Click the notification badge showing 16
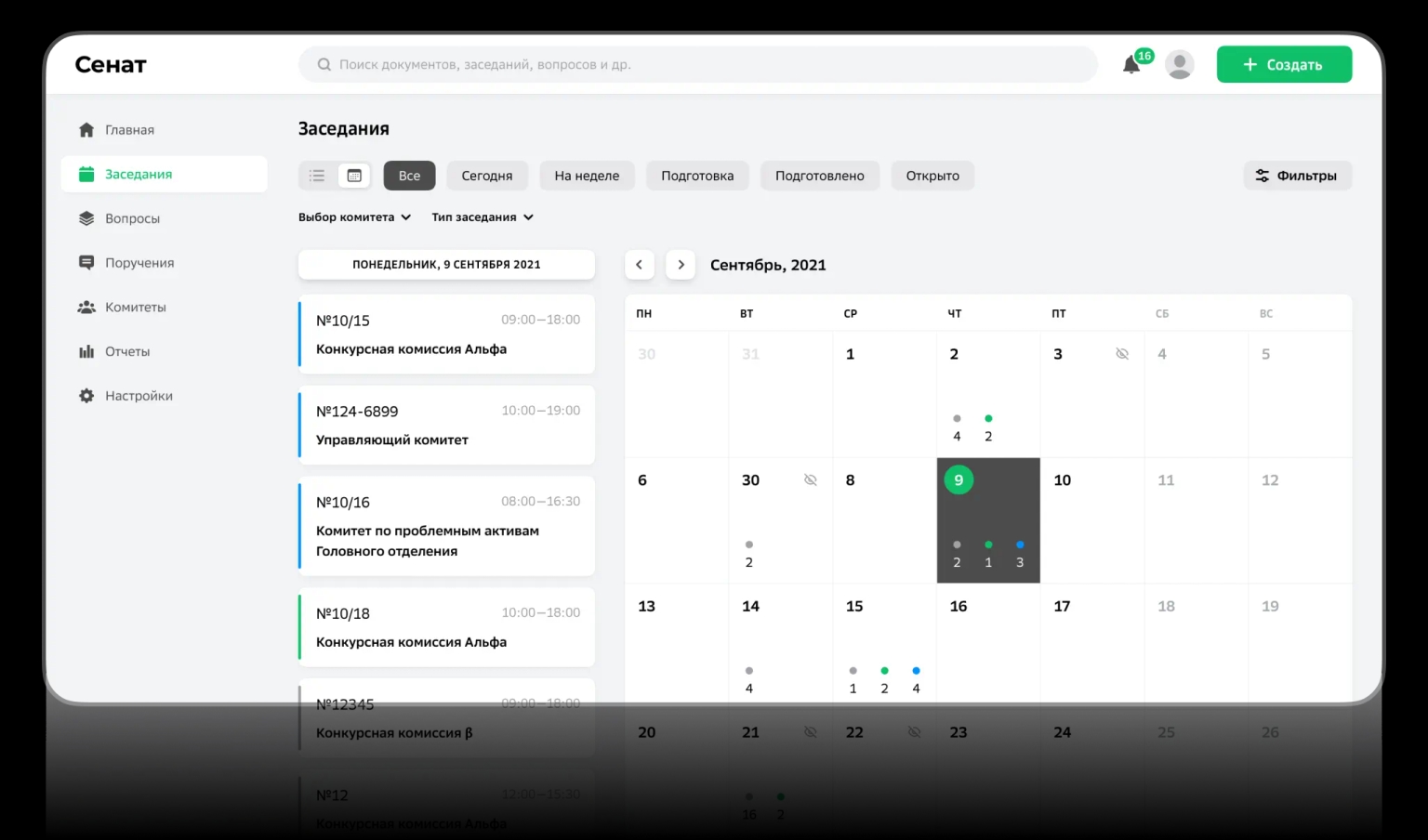Viewport: 1428px width, 840px height. click(x=1144, y=56)
